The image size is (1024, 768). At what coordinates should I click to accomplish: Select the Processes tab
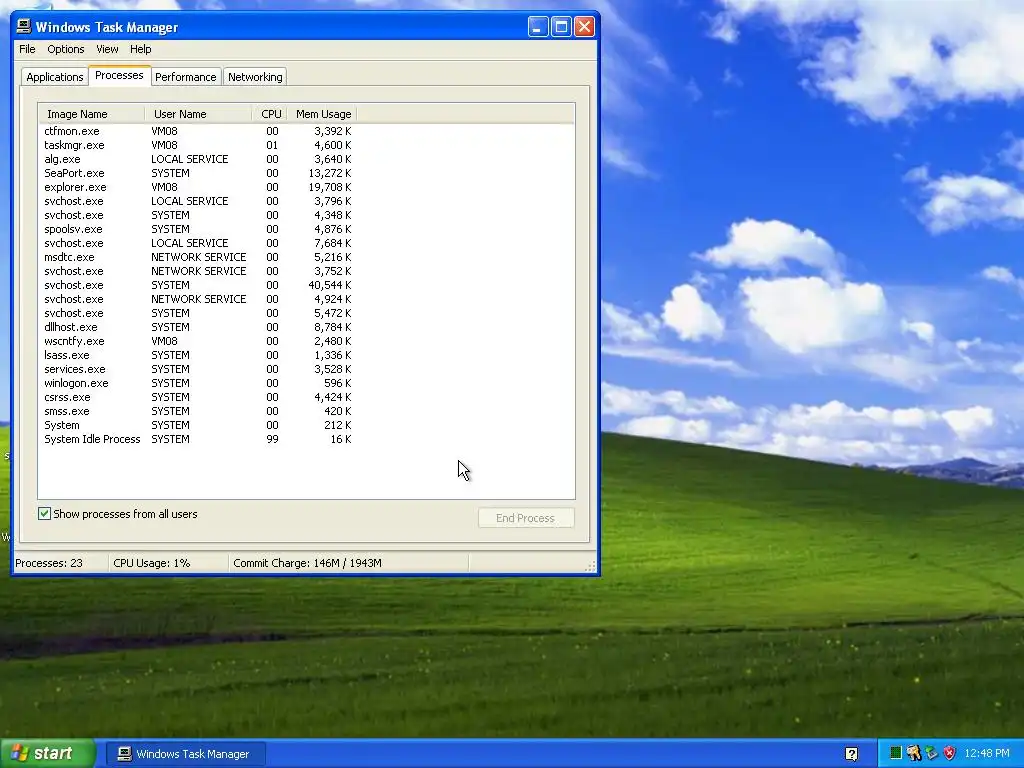[120, 75]
